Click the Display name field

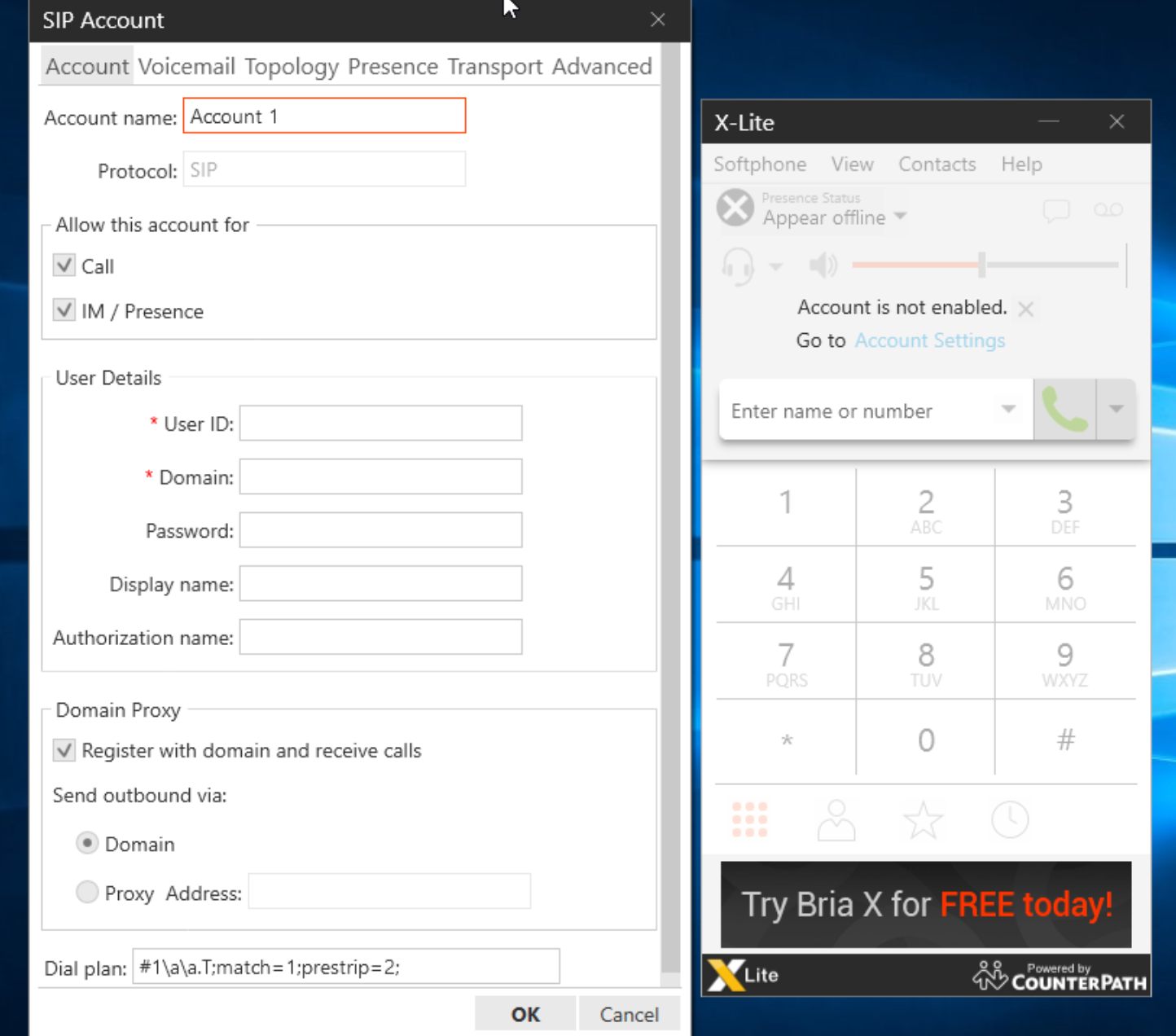pyautogui.click(x=380, y=584)
